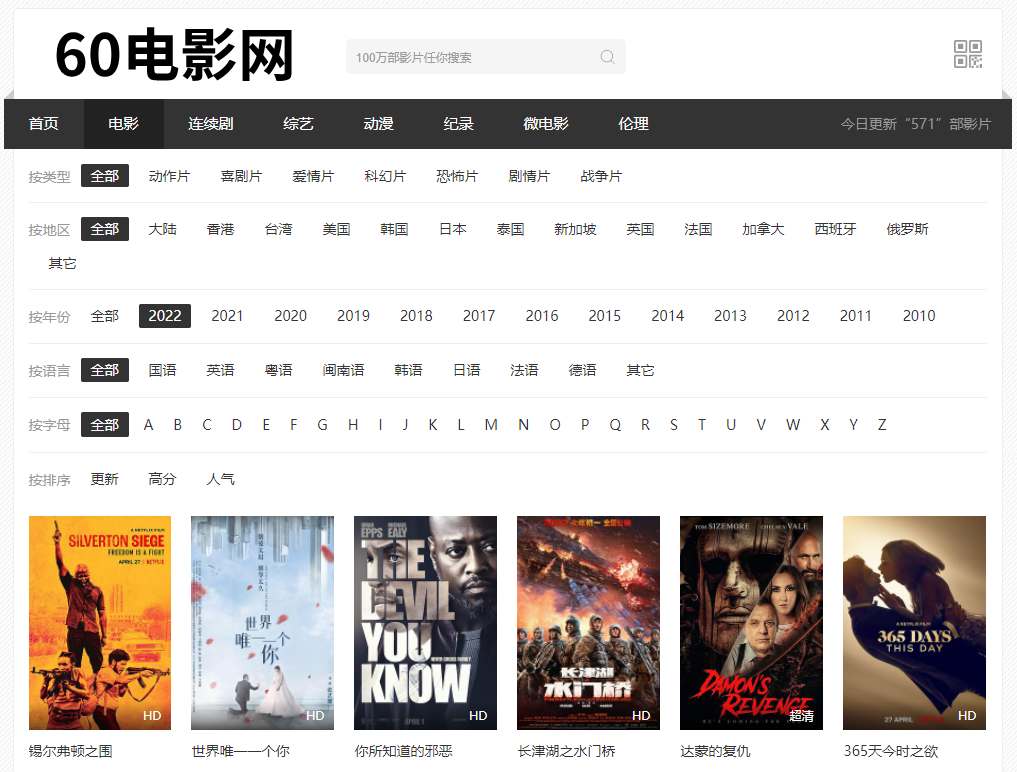Sort results by 更新
Viewport: 1017px width, 772px height.
click(x=104, y=479)
